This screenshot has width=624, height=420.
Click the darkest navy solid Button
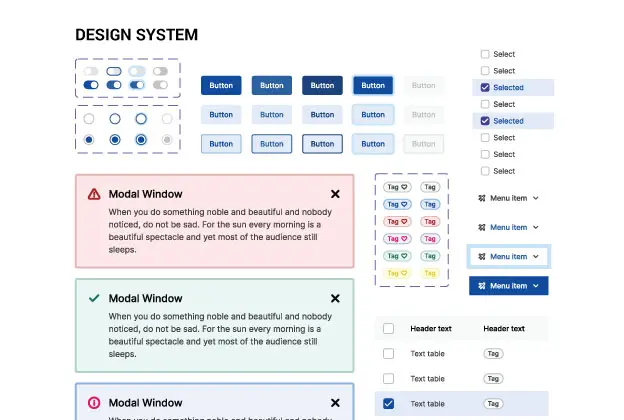pyautogui.click(x=322, y=85)
